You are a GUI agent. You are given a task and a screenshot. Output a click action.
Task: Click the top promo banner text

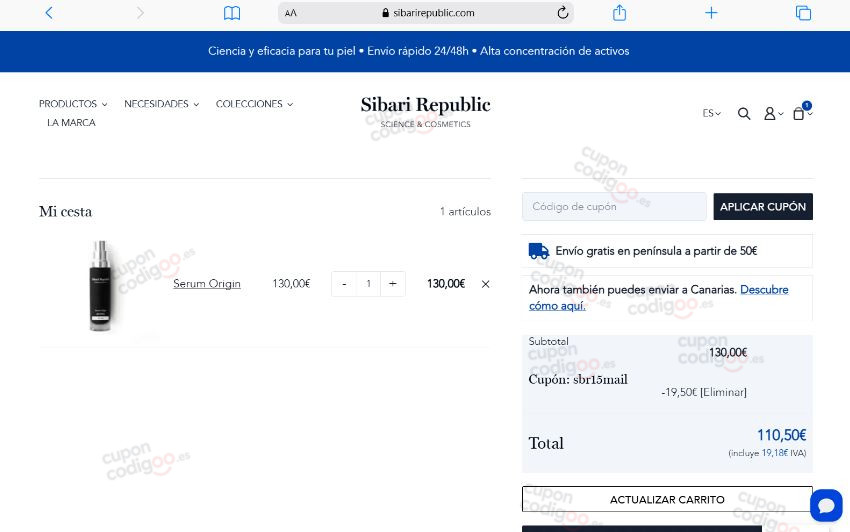418,51
